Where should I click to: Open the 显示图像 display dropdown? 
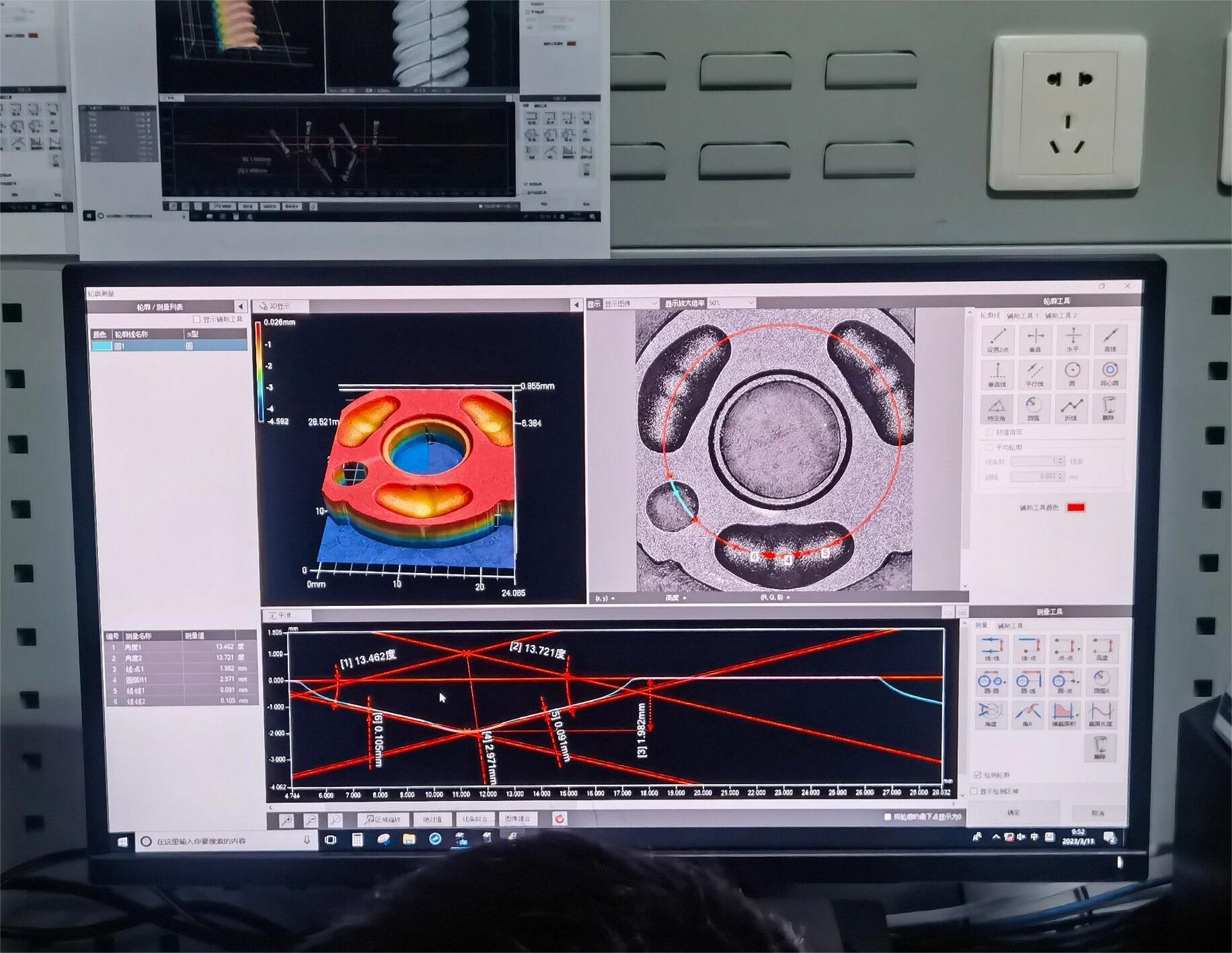click(x=631, y=304)
